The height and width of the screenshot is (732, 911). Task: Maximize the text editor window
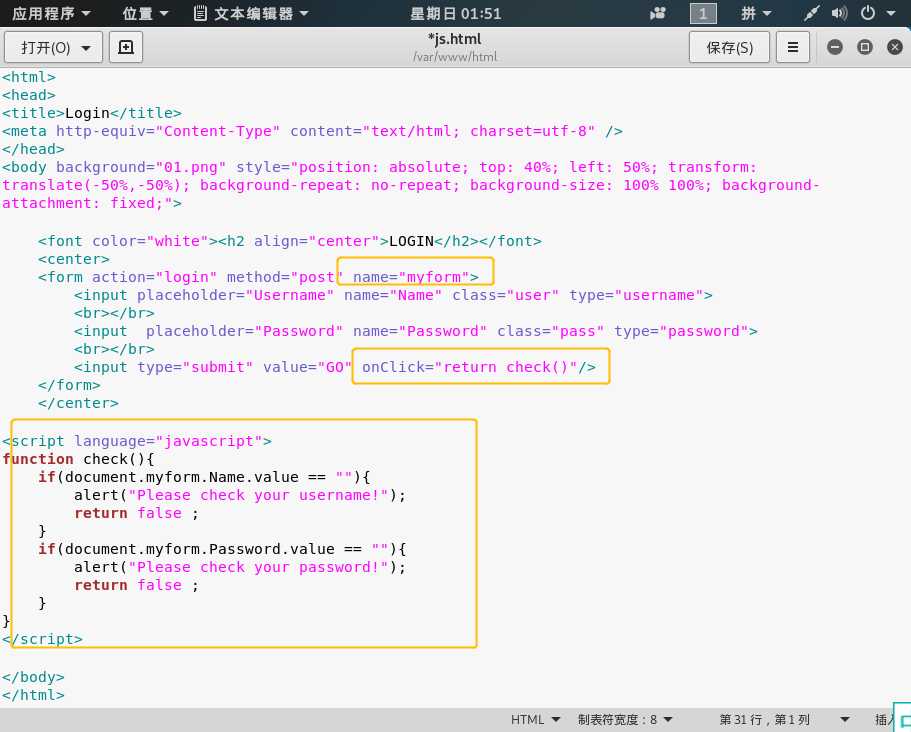point(865,47)
